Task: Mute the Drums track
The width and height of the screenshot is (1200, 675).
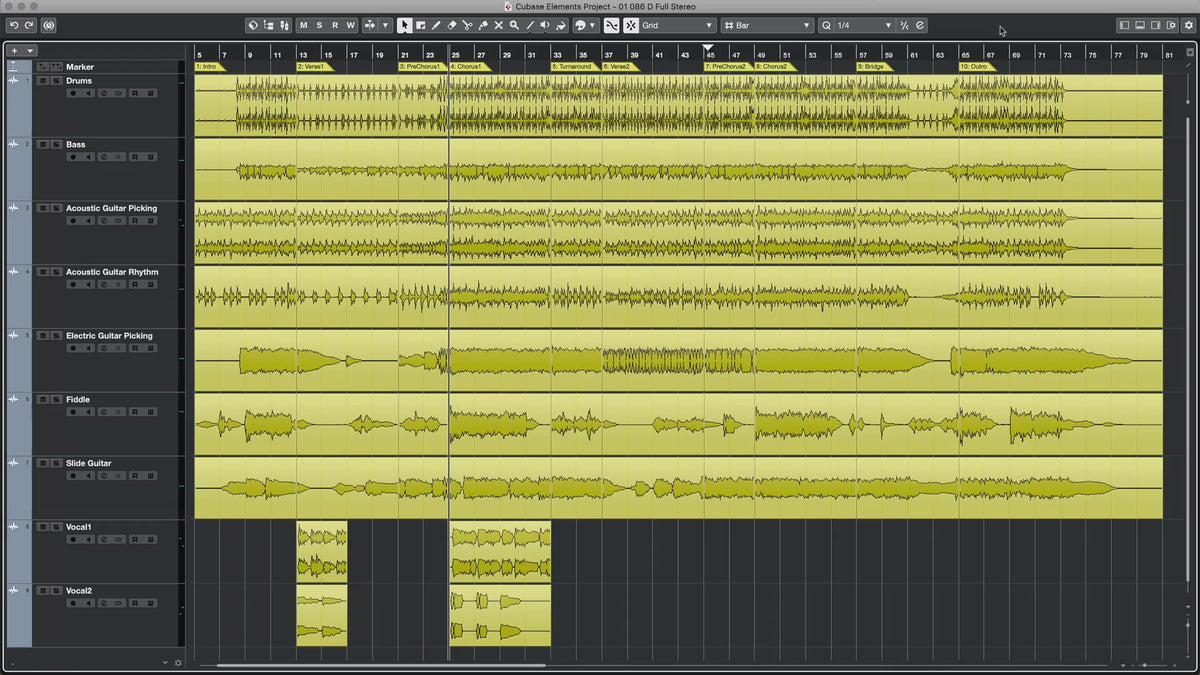Action: (x=42, y=81)
